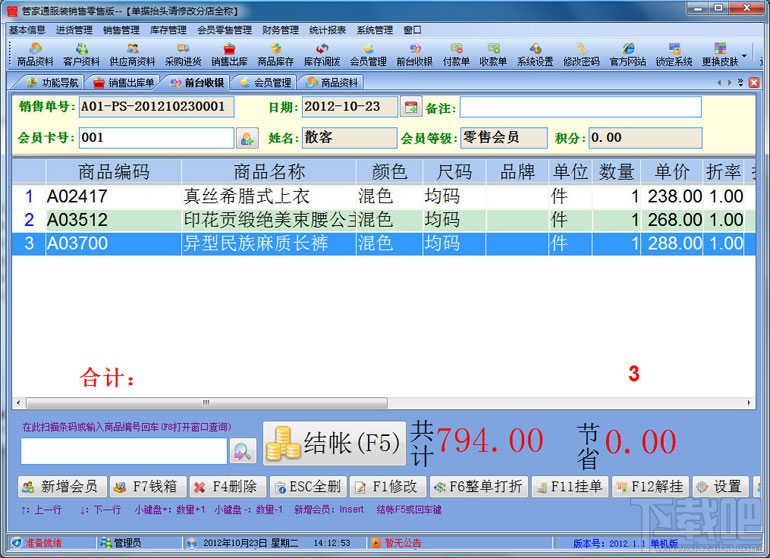Open 库存调拨 from the toolbar
The width and height of the screenshot is (770, 558).
(322, 54)
